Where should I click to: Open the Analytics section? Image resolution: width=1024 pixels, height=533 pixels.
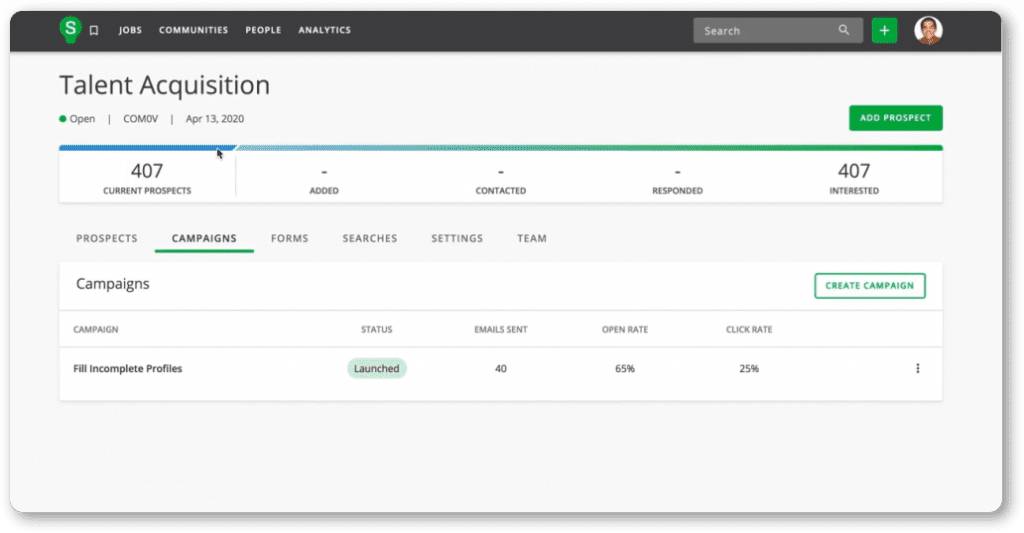pyautogui.click(x=324, y=31)
